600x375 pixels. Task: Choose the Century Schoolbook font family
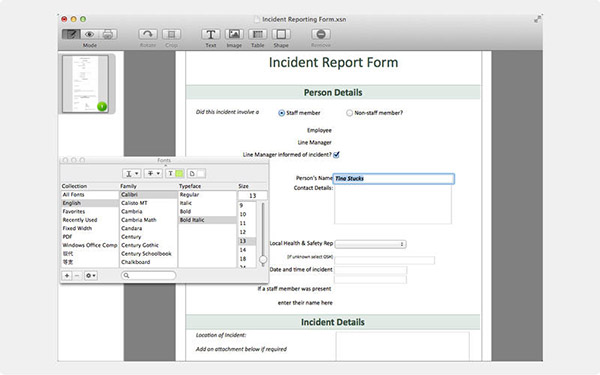click(148, 254)
